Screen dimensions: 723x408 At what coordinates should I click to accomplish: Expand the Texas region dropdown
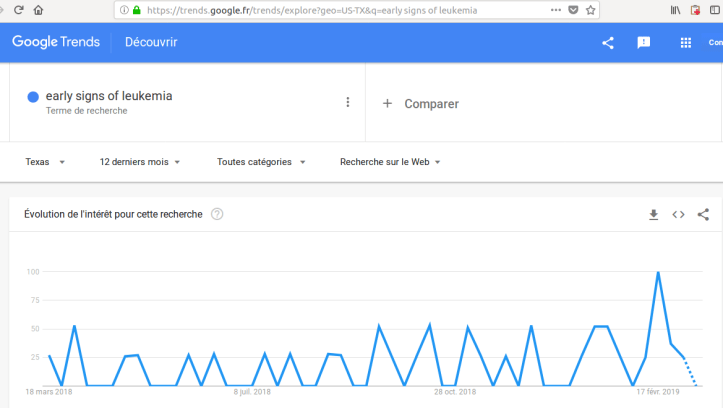click(x=45, y=162)
